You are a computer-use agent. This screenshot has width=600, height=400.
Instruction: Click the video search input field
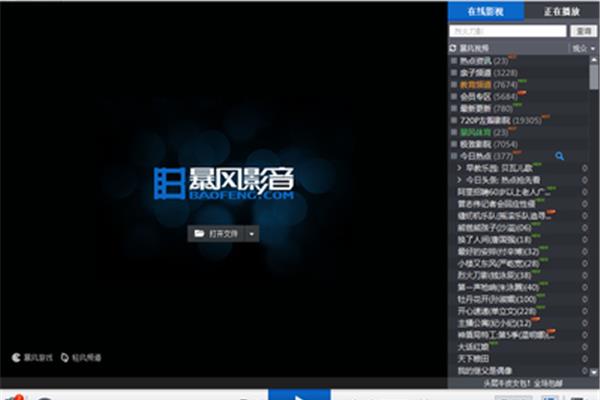507,31
